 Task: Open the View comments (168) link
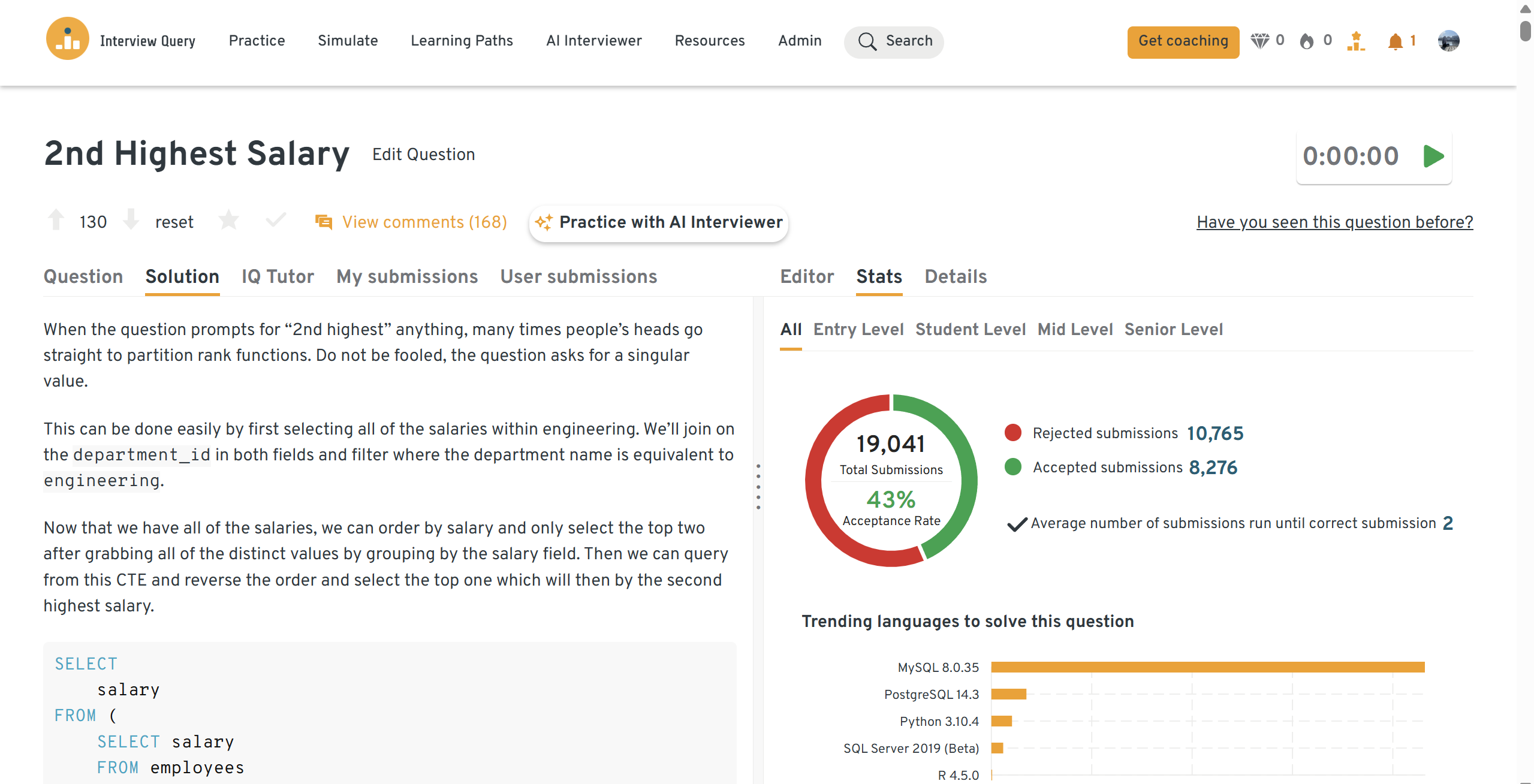click(x=424, y=222)
